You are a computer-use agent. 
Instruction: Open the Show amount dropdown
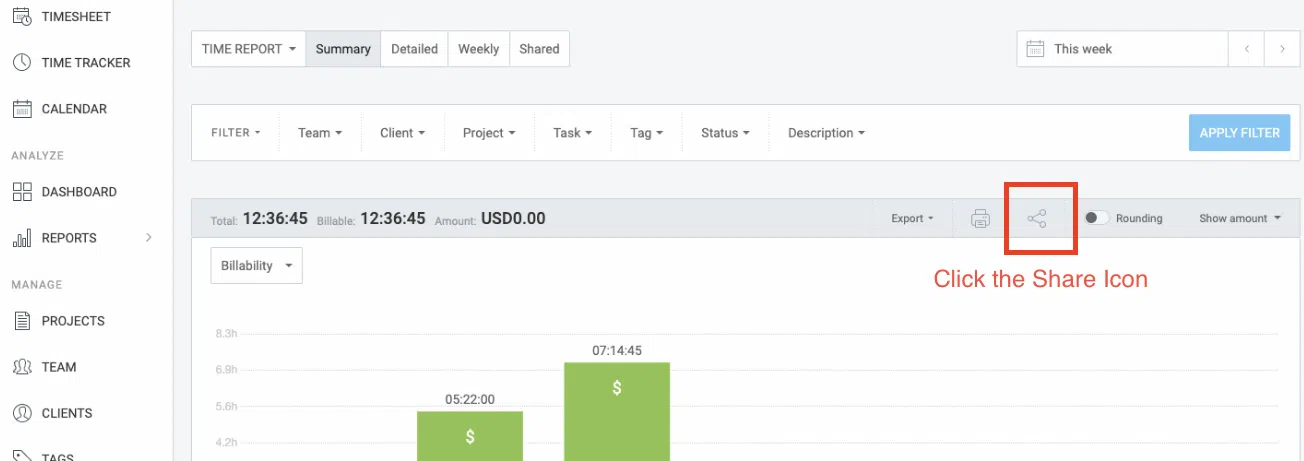click(x=1239, y=218)
